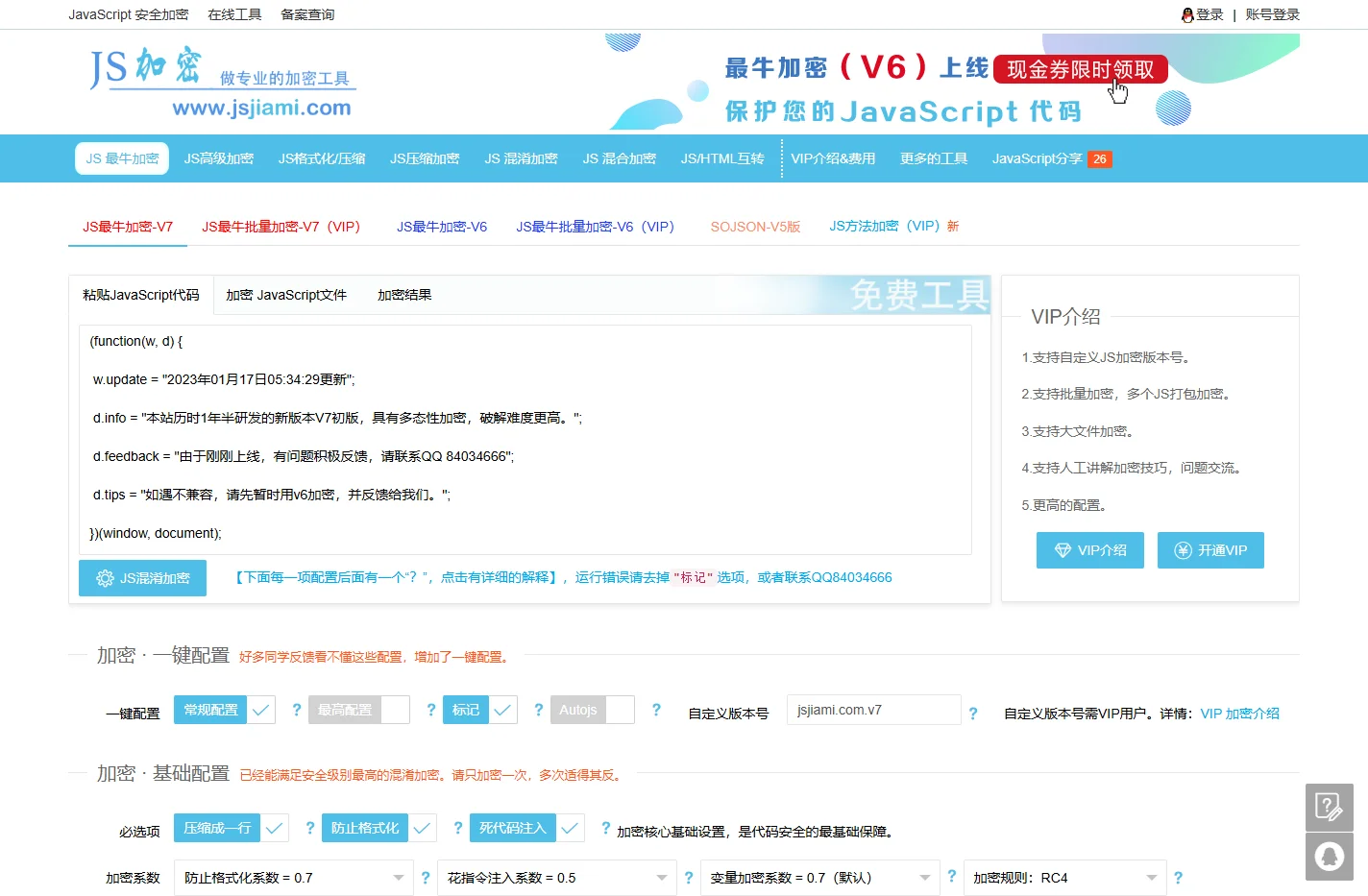Click the 现金券限时领取 banner button
1368x896 pixels.
pos(1081,69)
